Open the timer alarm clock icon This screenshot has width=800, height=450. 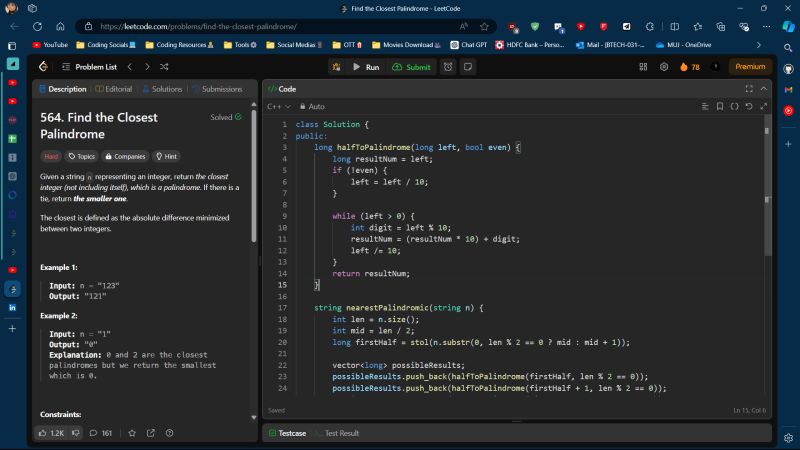(448, 67)
